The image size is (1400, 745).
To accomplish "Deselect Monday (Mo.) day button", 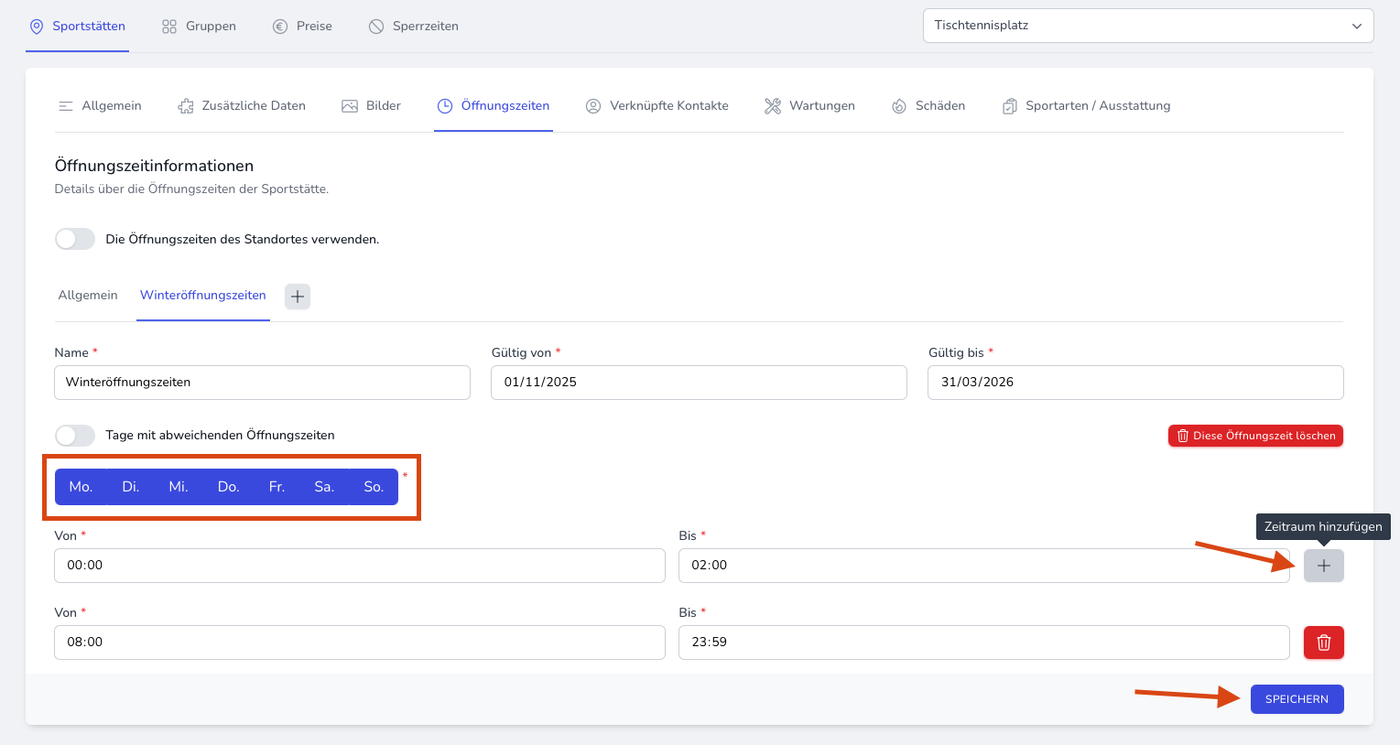I will pos(81,487).
